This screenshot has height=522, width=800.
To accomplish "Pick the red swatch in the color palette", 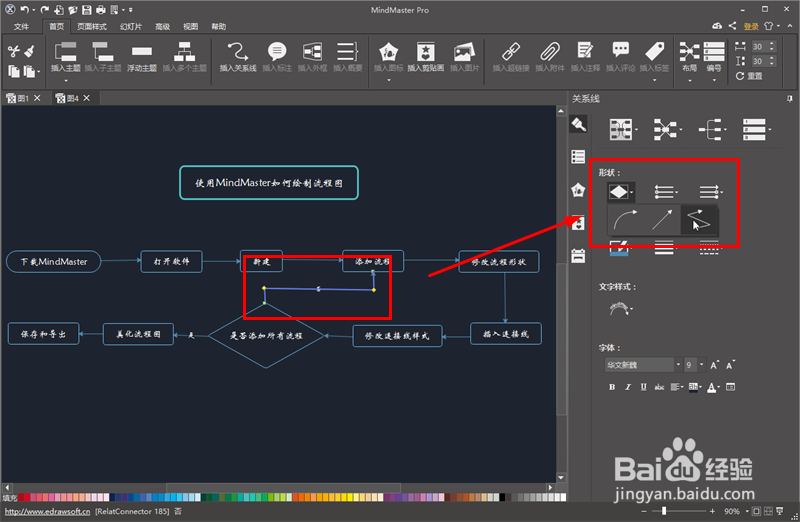I will coord(21,497).
